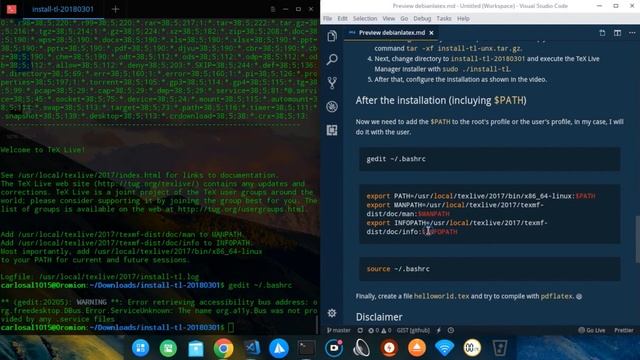
Task: Click the clock icon in status bar
Action: [451, 330]
